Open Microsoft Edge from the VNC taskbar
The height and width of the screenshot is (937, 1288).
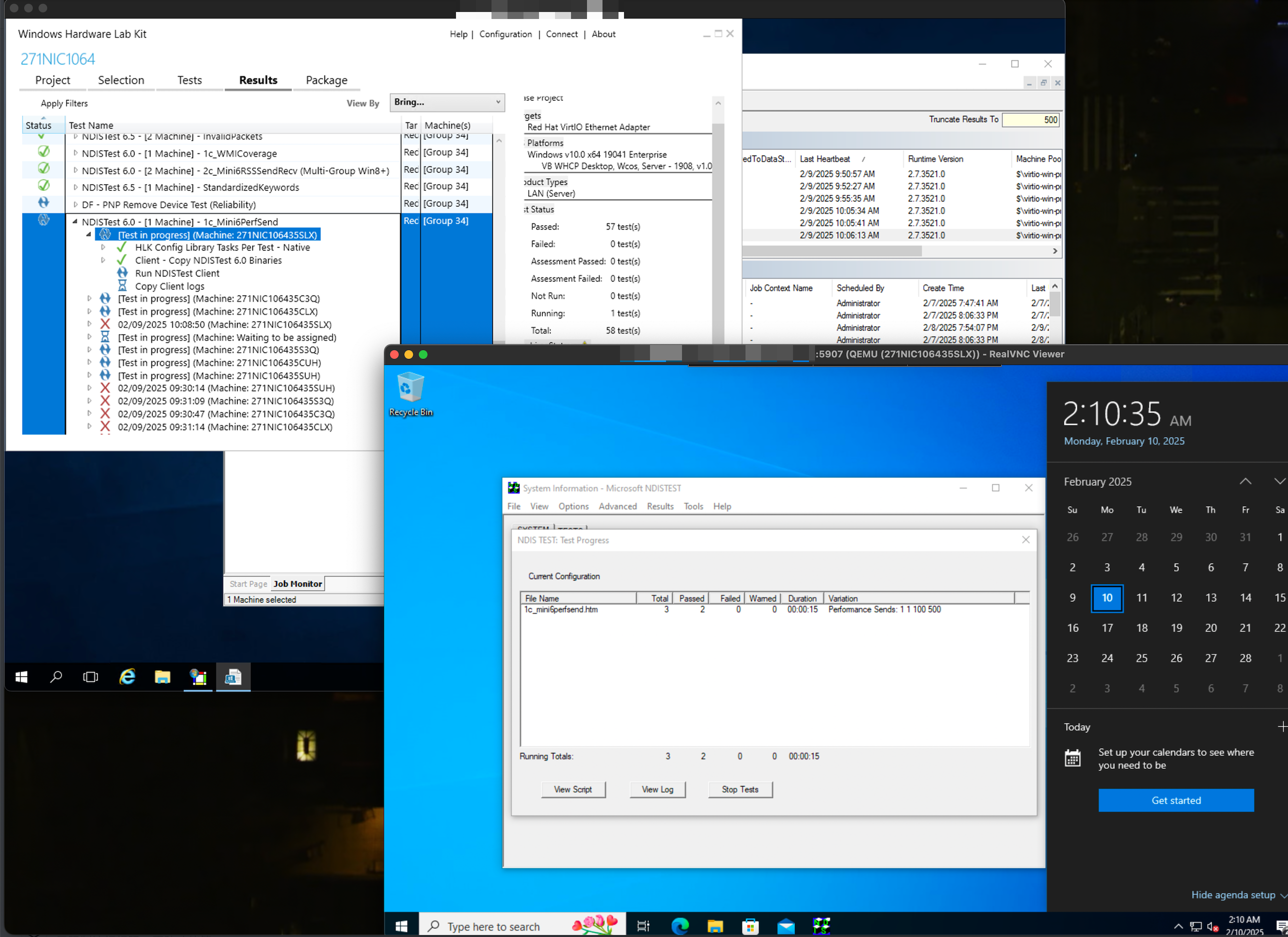(680, 926)
